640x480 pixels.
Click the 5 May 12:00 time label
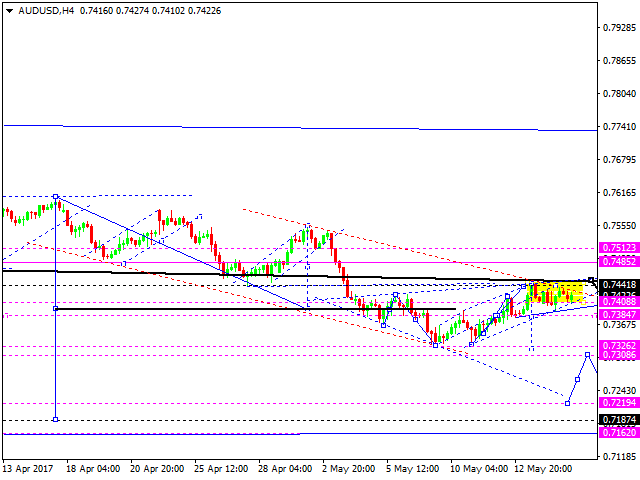[x=413, y=469]
